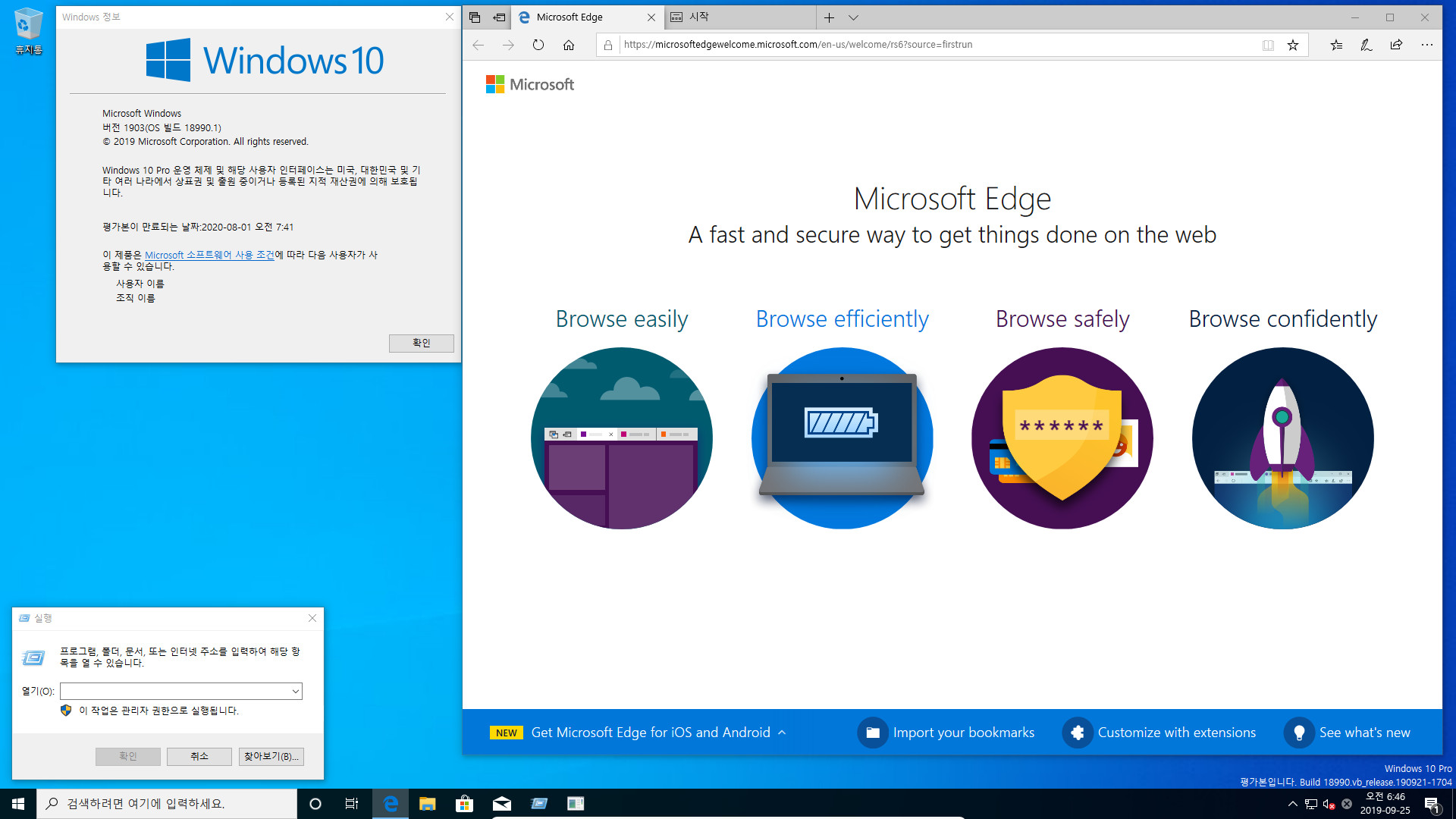1456x819 pixels.
Task: Click the network tray icon
Action: (x=1310, y=804)
